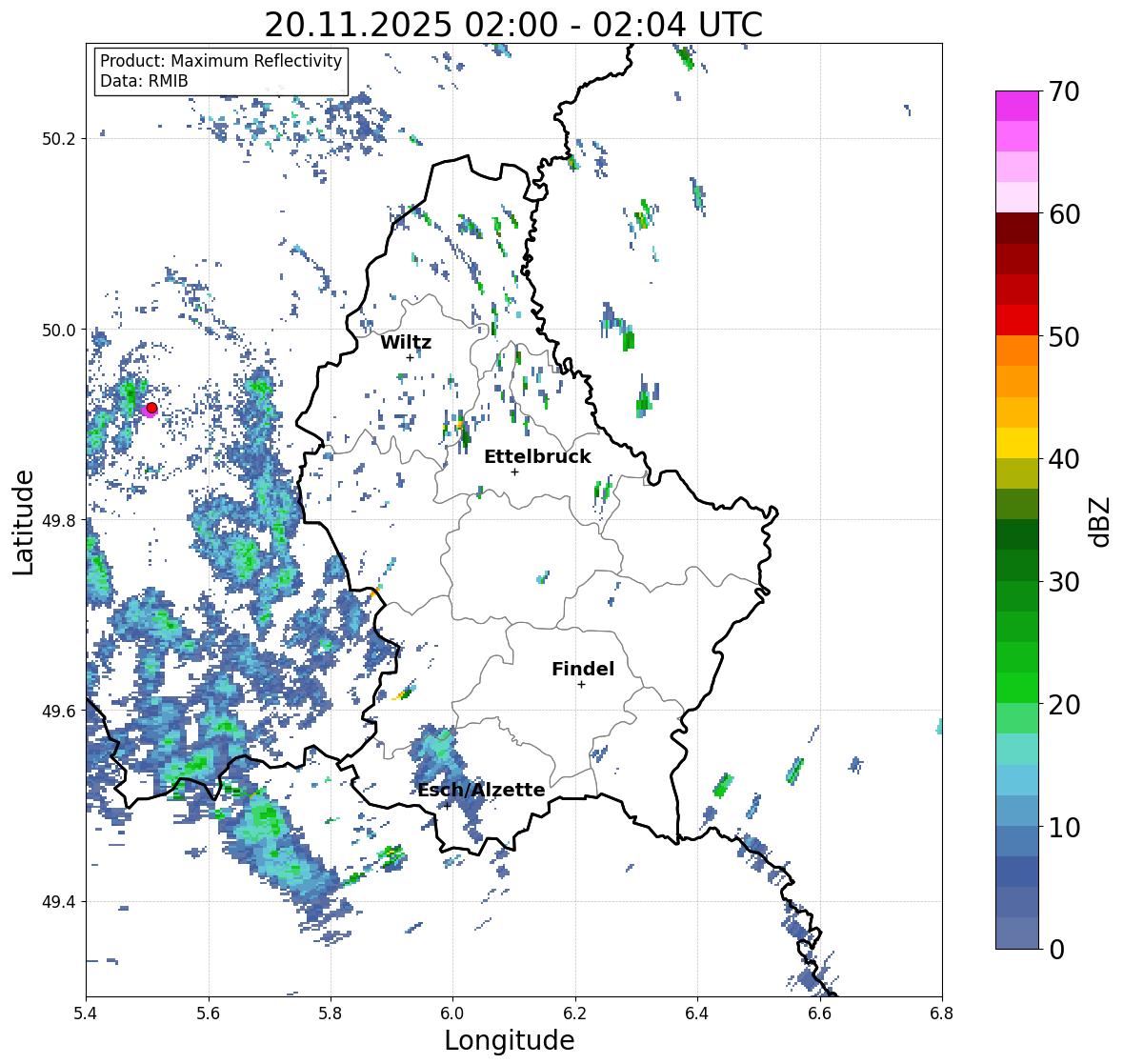Click the bright red 50-52 dBZ colorbar segment
The height and width of the screenshot is (1064, 1123).
click(x=1017, y=321)
